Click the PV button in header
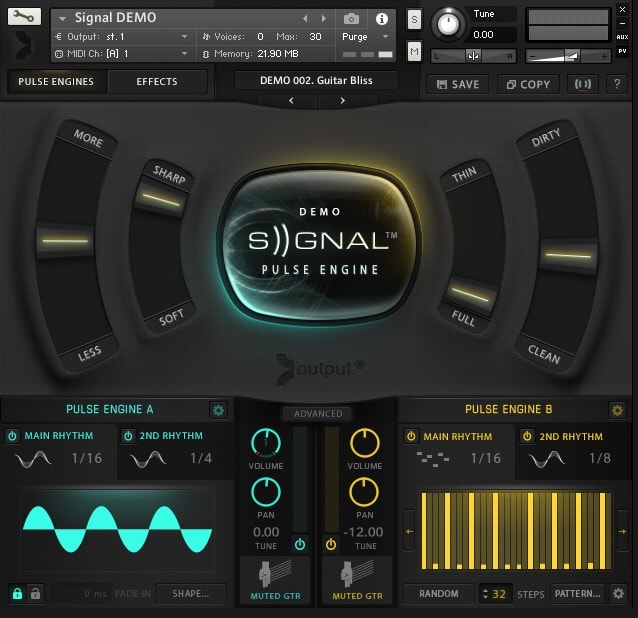Image resolution: width=638 pixels, height=618 pixels. pos(623,51)
